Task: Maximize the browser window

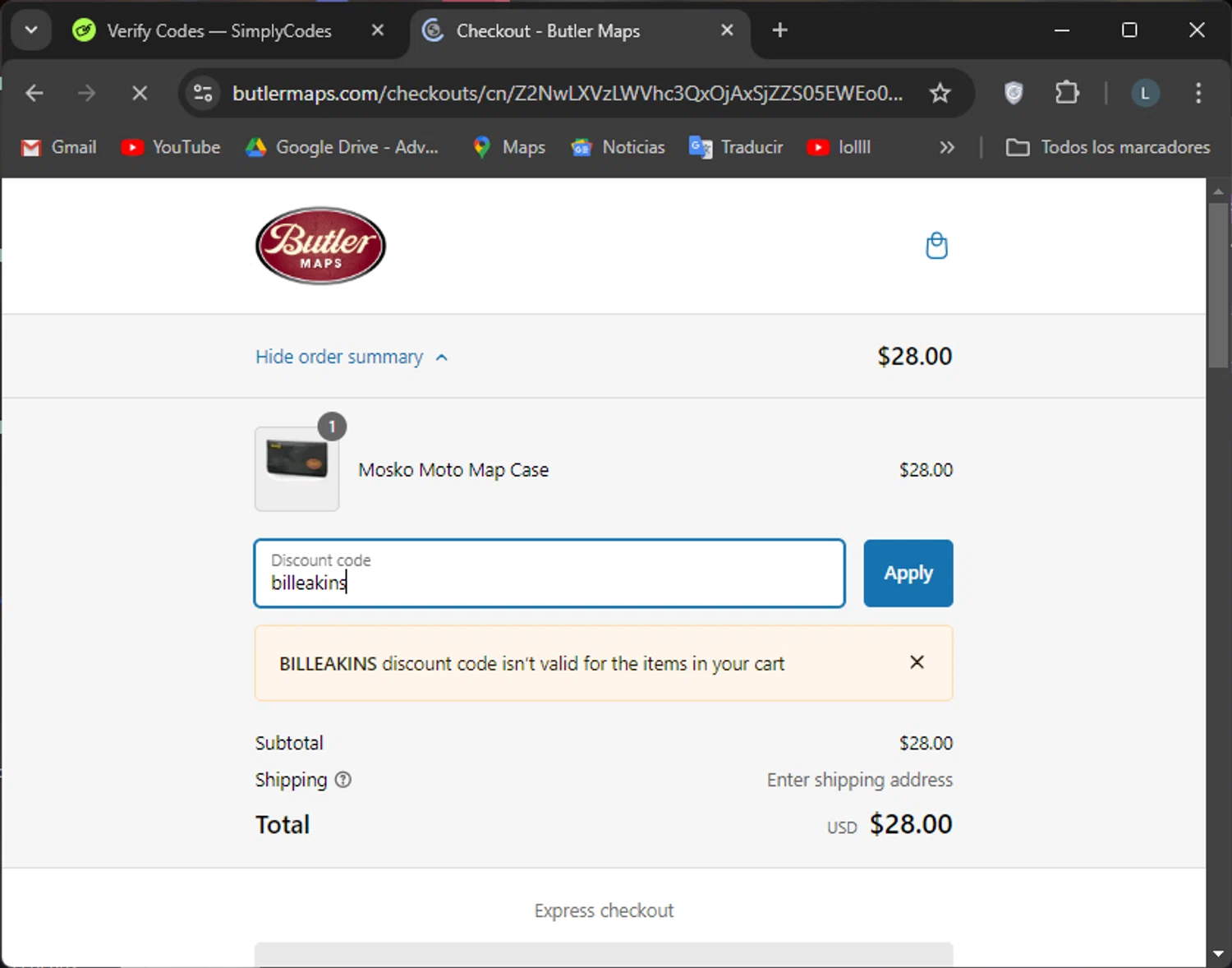Action: click(1129, 30)
